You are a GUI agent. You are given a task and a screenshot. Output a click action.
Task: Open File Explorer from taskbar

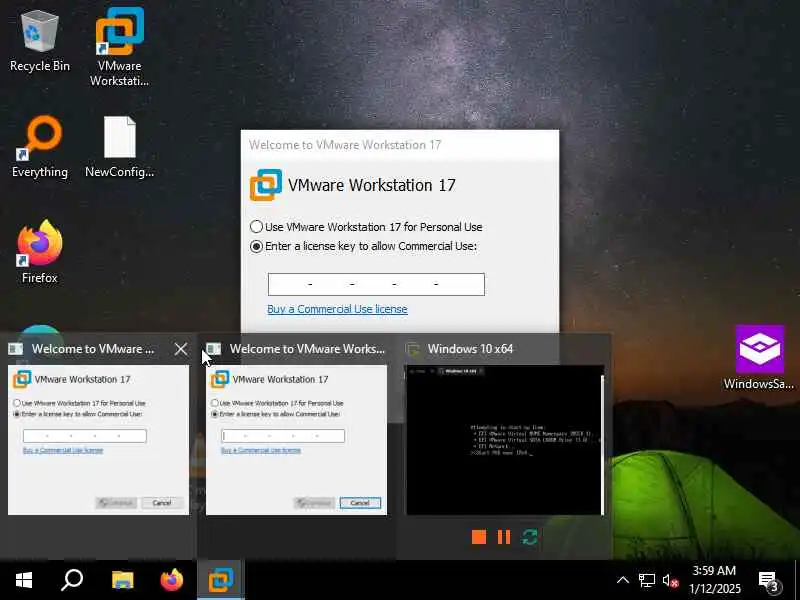[x=122, y=580]
